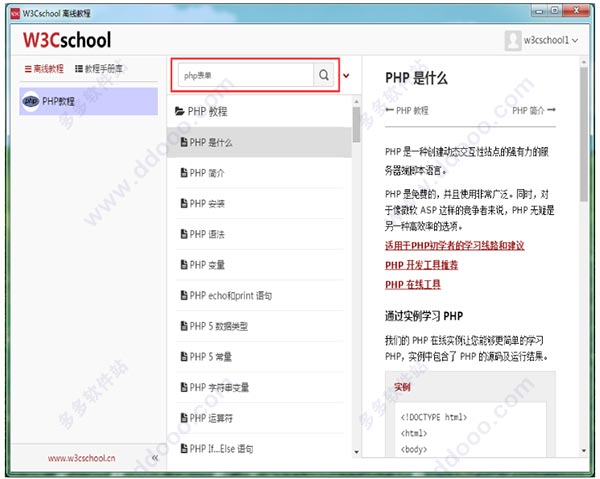Screen dimensions: 600x479
Task: Click the PHP elephant logo icon
Action: coord(31,101)
